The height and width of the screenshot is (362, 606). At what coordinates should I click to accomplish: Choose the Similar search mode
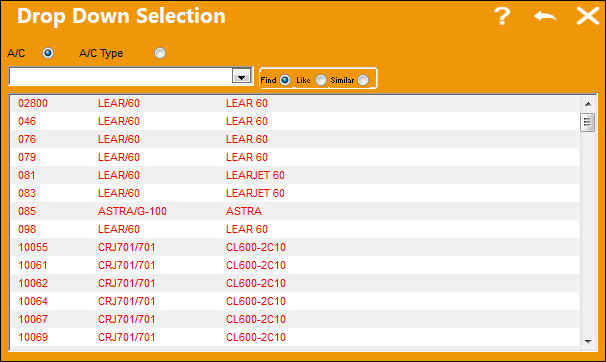click(x=363, y=80)
